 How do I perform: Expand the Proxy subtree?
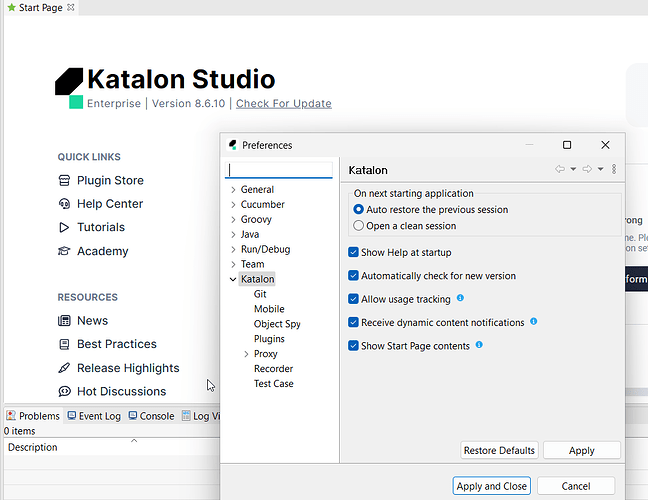point(247,354)
